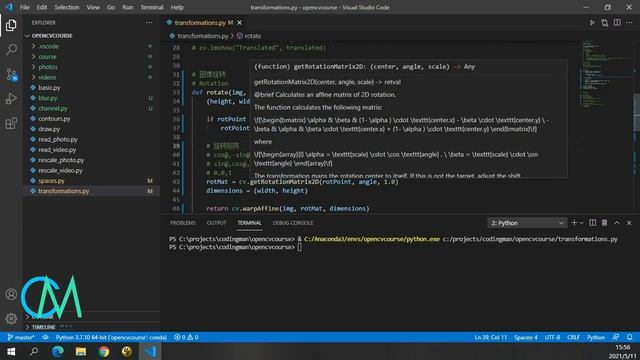Select the Python interpreter in status bar

111,337
